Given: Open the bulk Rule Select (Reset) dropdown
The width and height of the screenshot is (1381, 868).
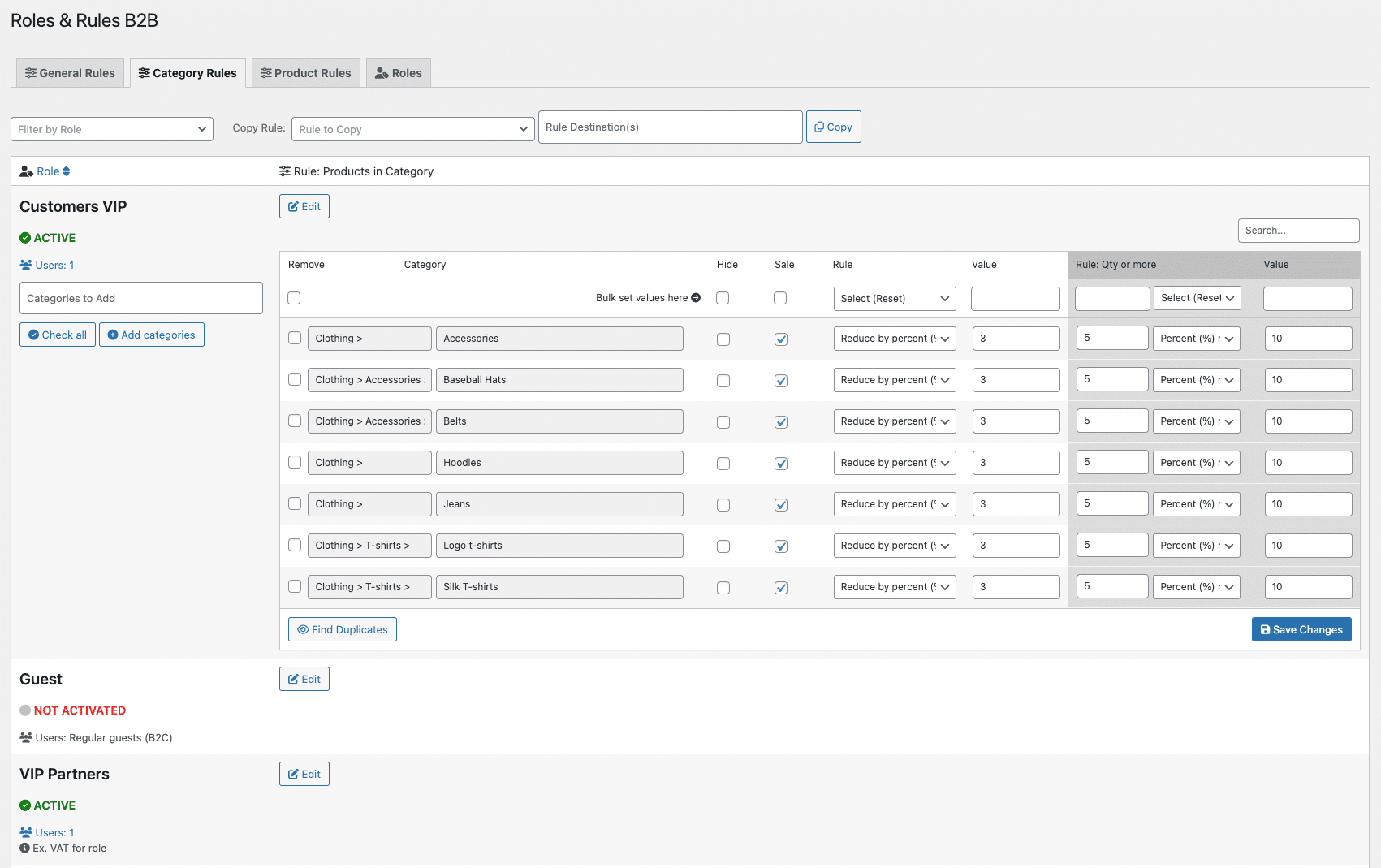Looking at the screenshot, I should pos(895,299).
